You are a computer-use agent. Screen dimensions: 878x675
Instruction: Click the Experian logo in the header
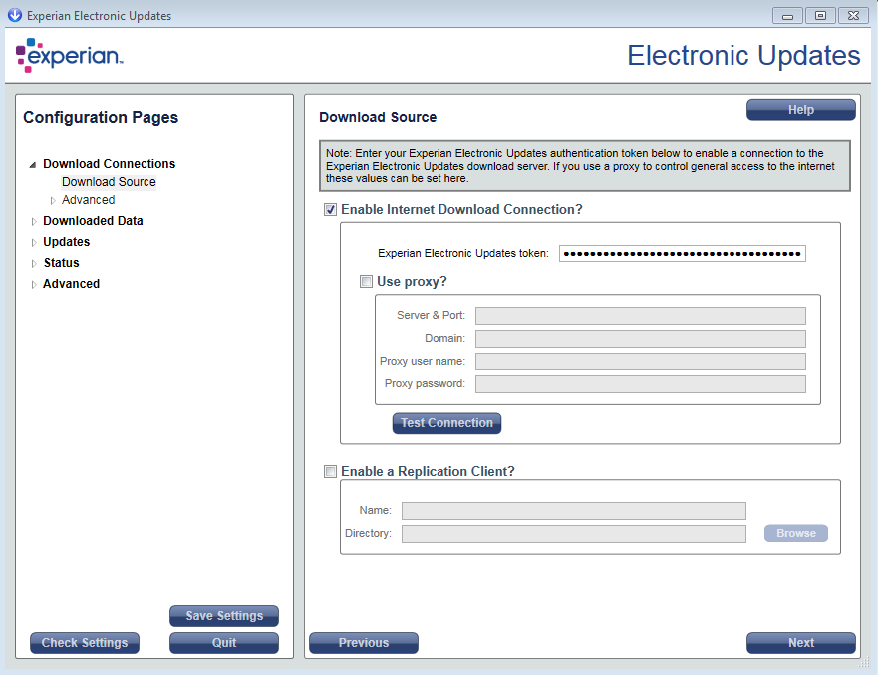[69, 56]
